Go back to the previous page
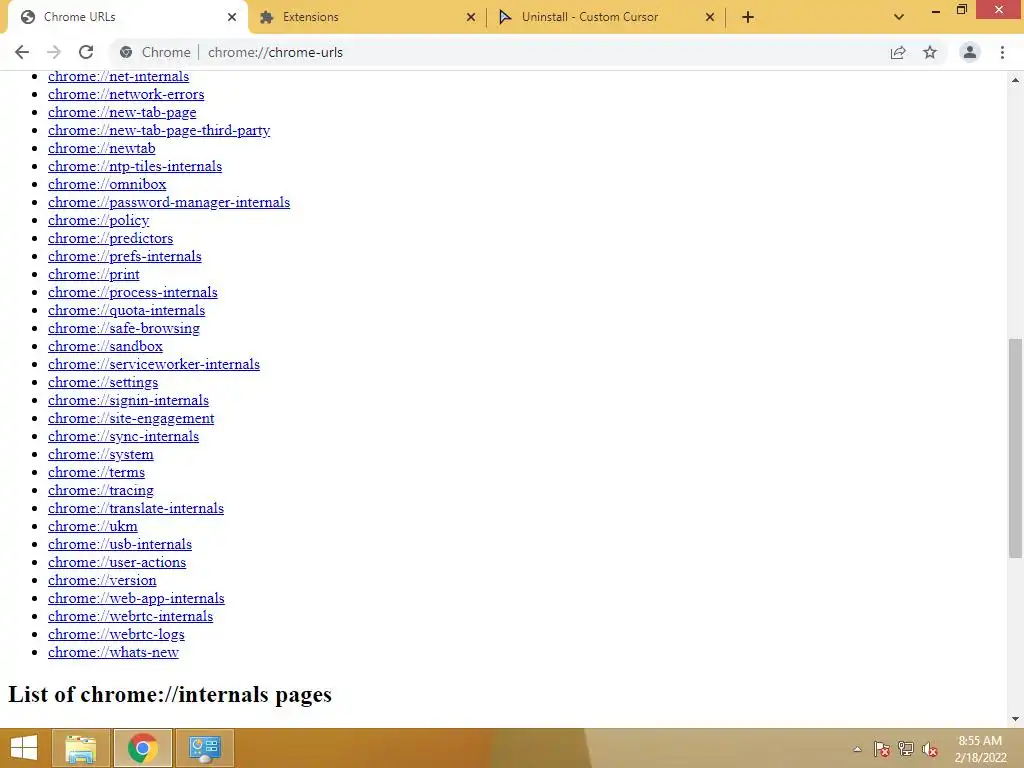 [22, 52]
